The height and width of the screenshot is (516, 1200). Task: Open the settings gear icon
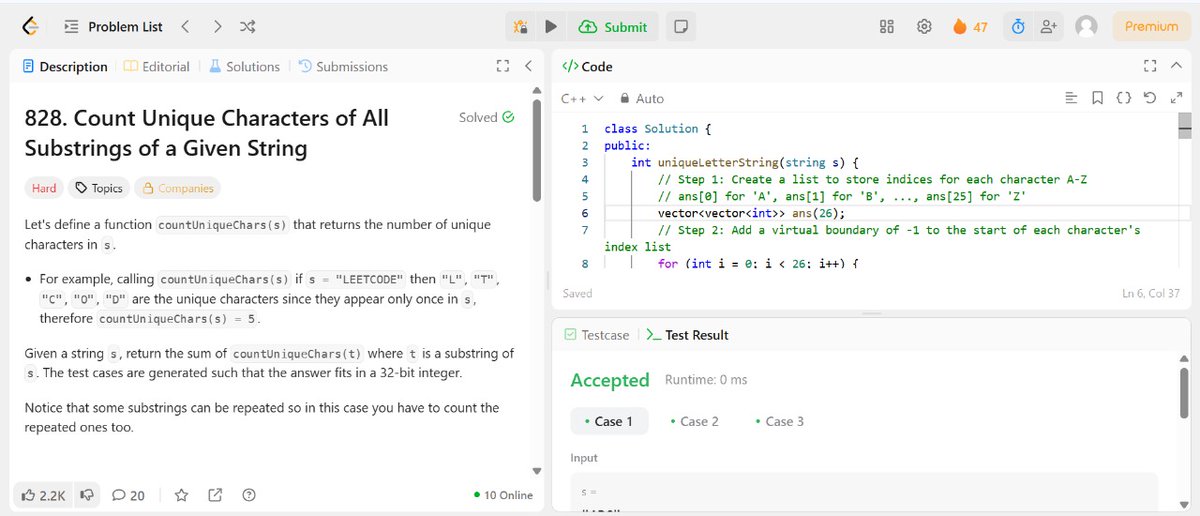(925, 27)
